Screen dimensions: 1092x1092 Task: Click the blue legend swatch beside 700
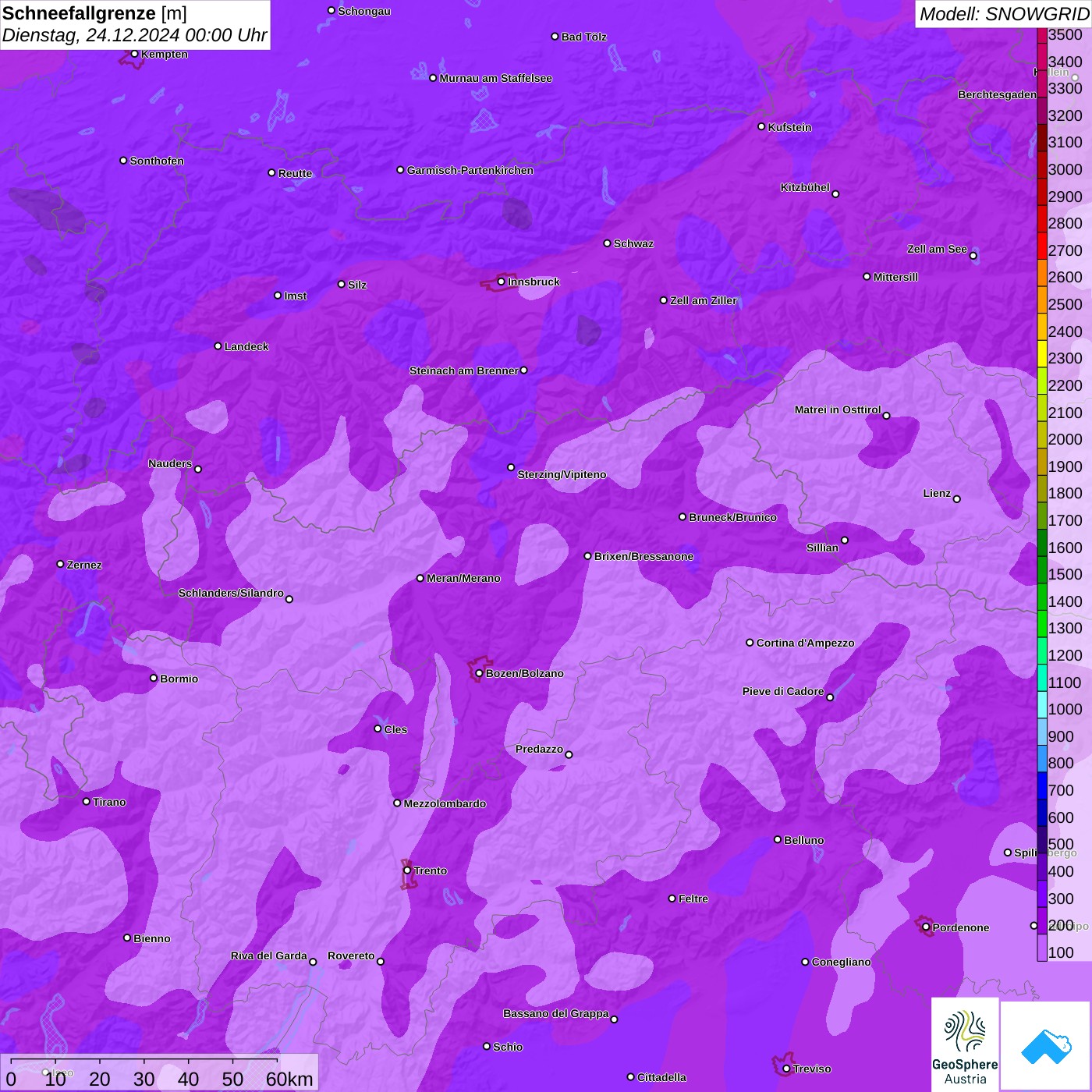(1042, 785)
